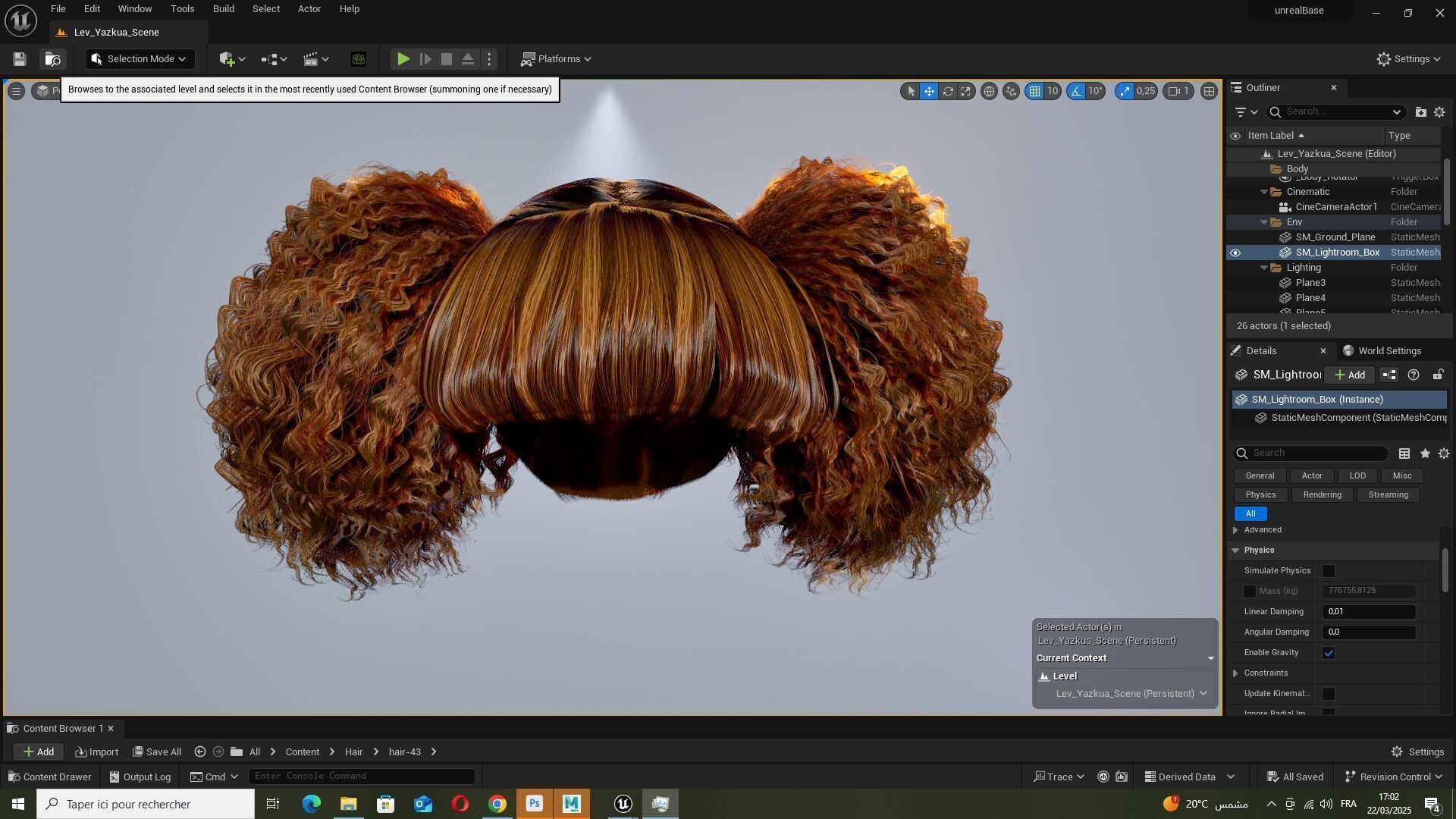The image size is (1456, 819).
Task: Open the quick add actor icon
Action: (231, 59)
